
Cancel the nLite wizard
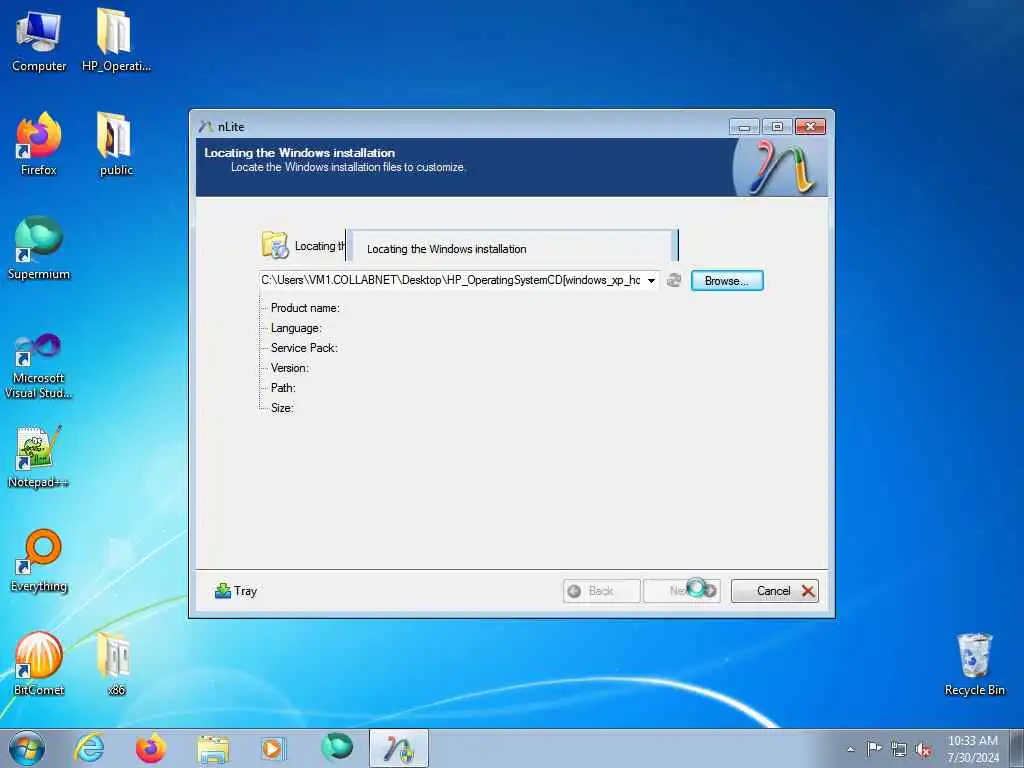[775, 591]
